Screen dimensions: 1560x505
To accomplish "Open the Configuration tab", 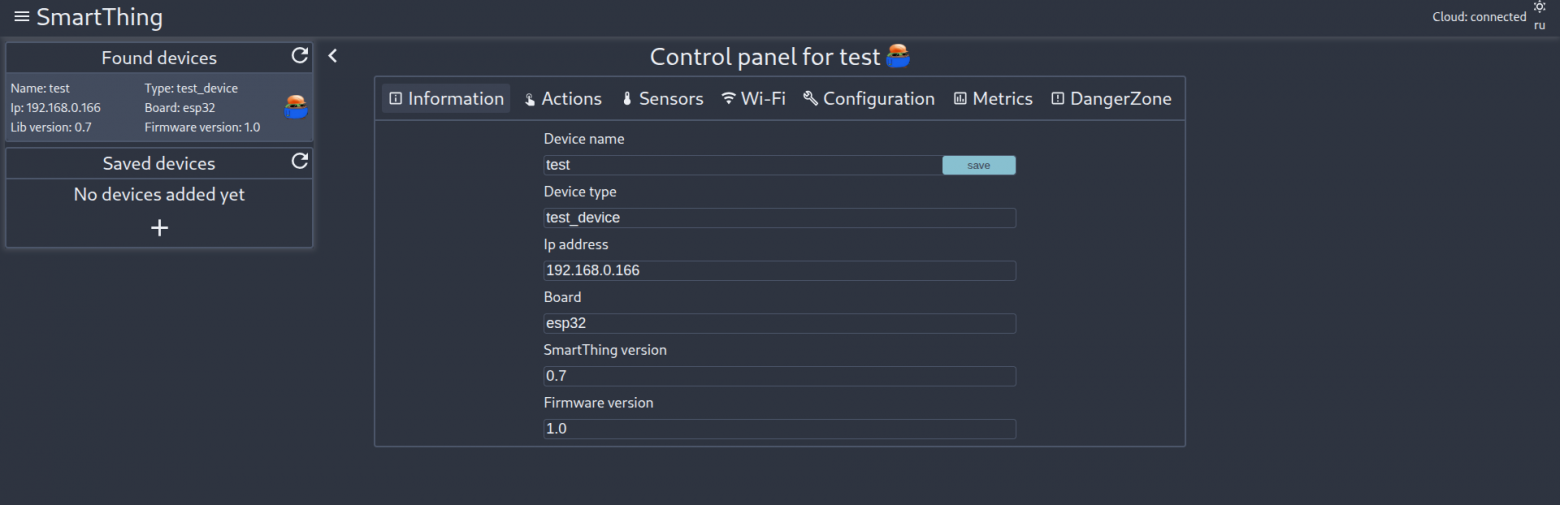I will (869, 99).
